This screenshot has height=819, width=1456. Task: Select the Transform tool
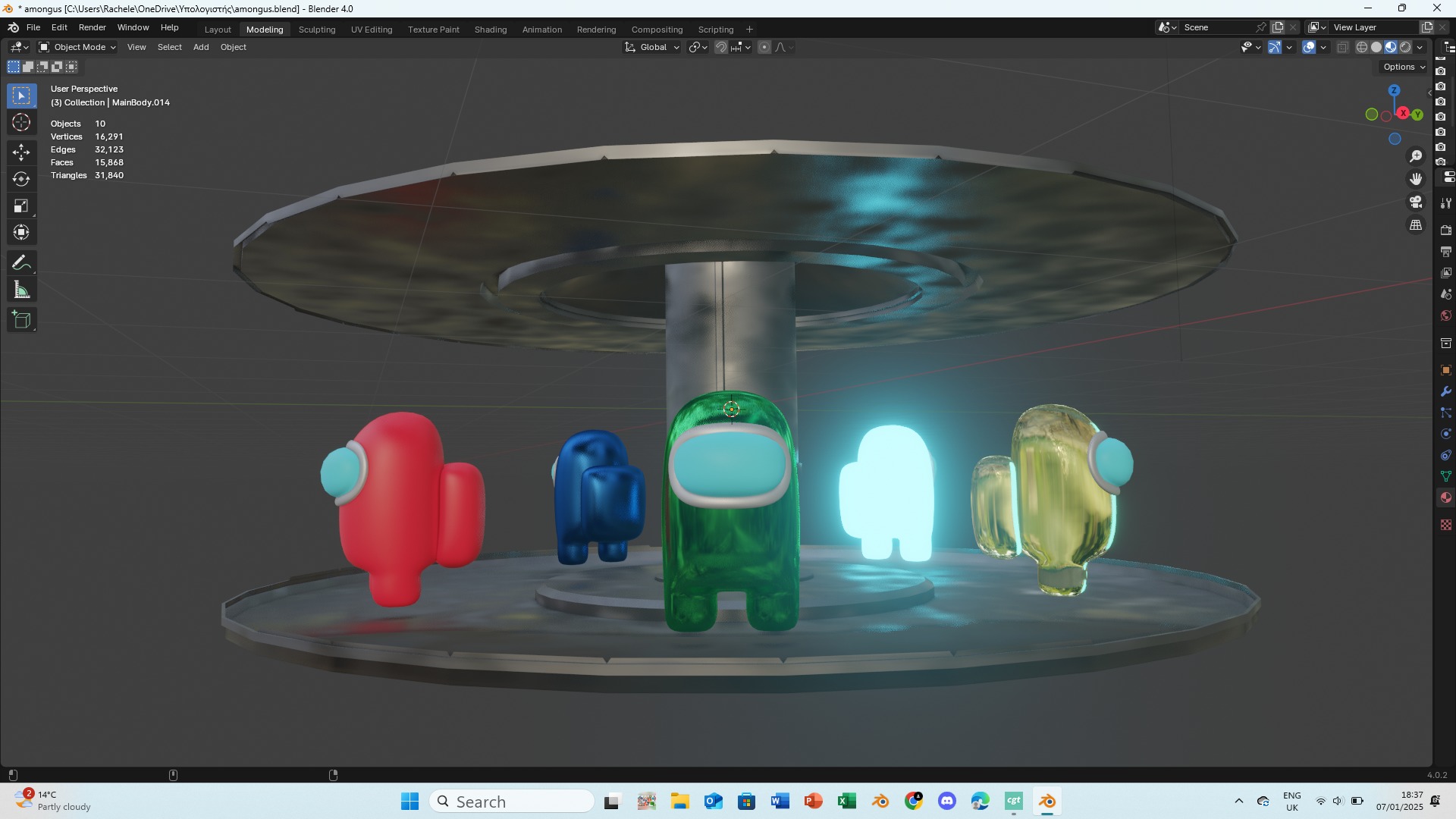21,232
